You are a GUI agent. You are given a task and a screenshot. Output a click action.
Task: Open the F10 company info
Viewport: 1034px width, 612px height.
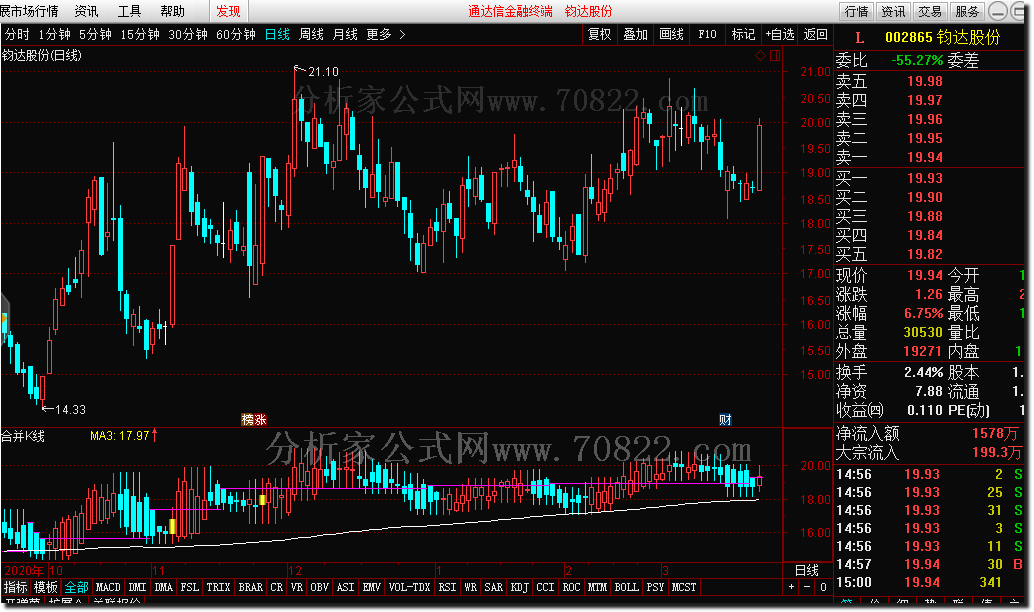pos(708,34)
